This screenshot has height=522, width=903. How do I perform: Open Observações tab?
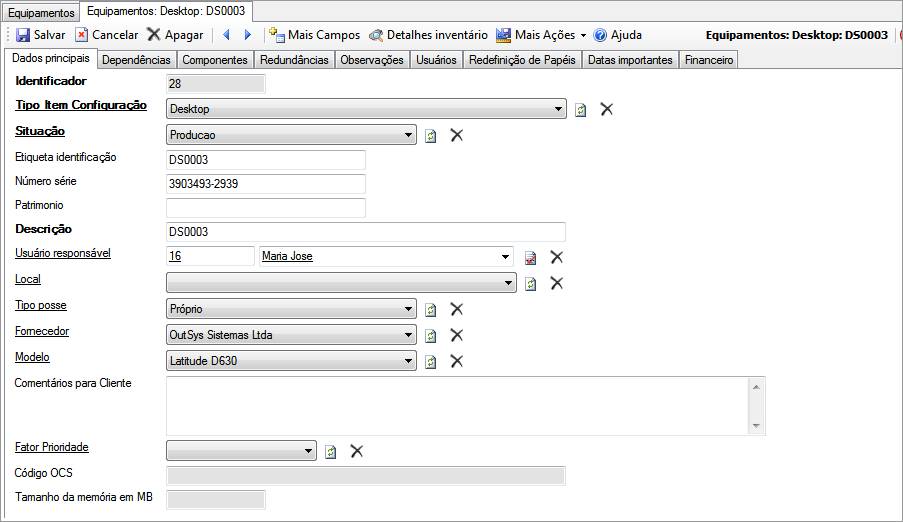[372, 60]
